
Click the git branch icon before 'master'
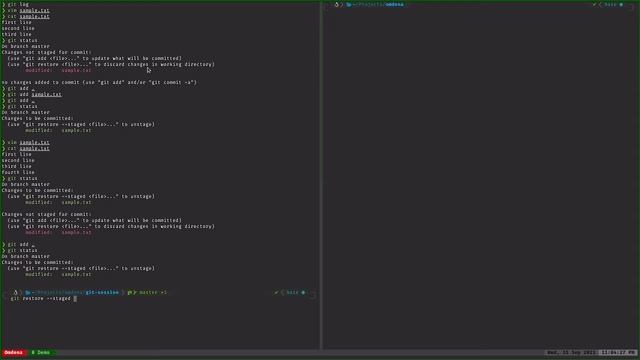(x=130, y=292)
